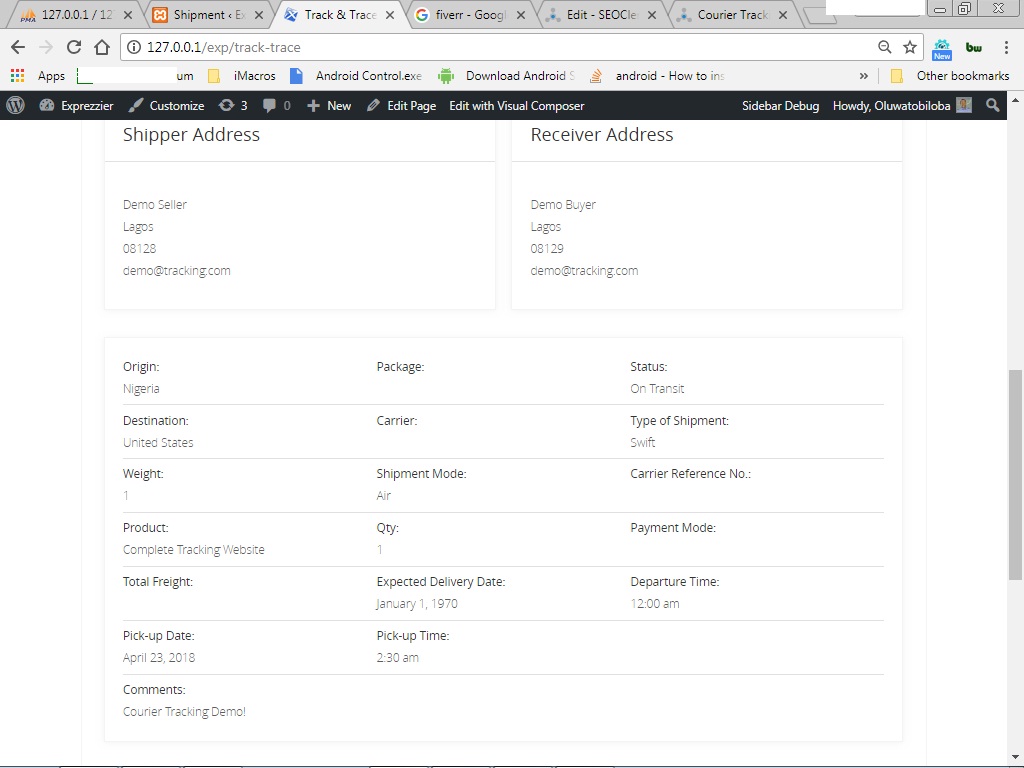Open the bookmarks overflow chevron

point(863,75)
